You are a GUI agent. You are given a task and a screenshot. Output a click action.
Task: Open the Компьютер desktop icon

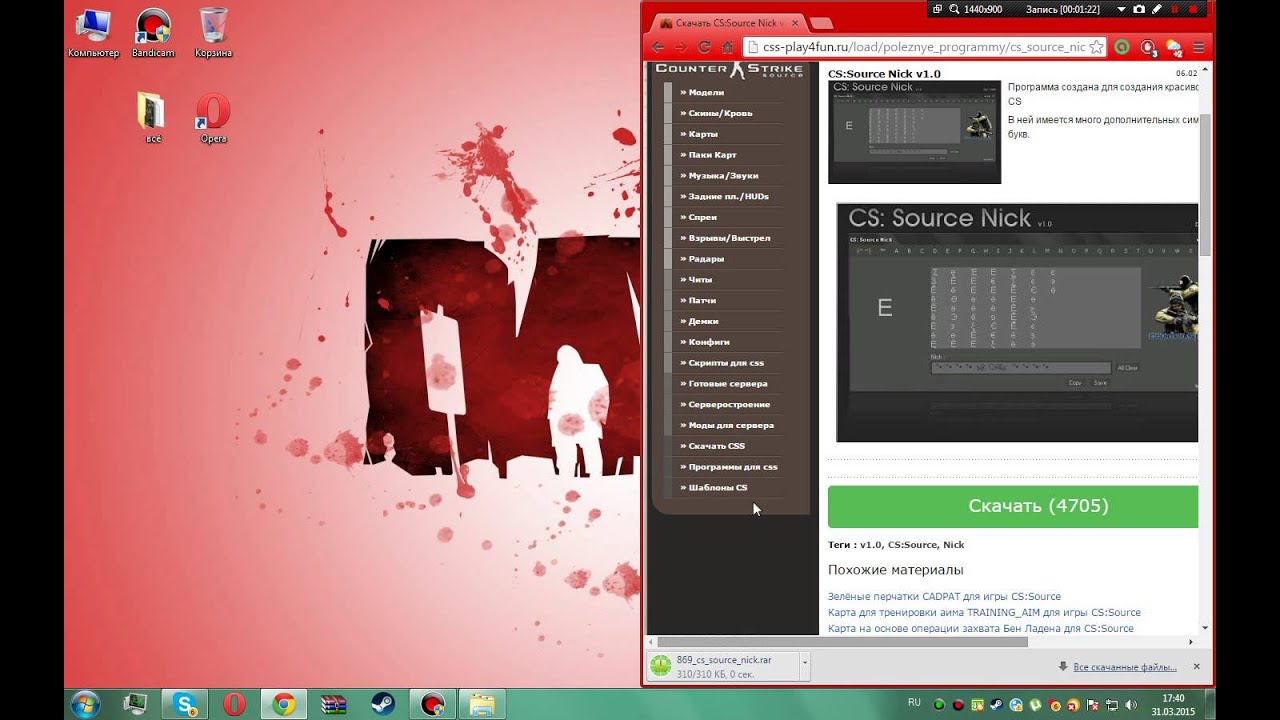[x=93, y=33]
